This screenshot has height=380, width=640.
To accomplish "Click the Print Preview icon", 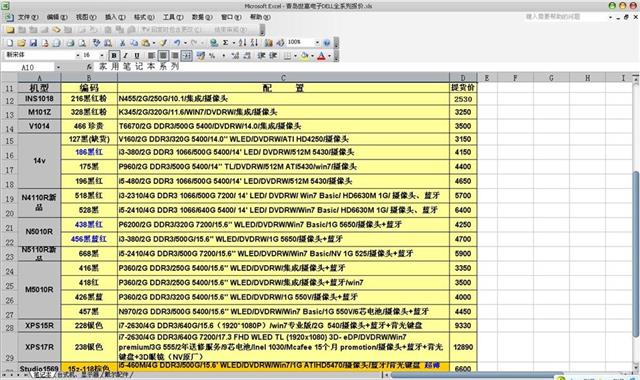I will (x=82, y=42).
